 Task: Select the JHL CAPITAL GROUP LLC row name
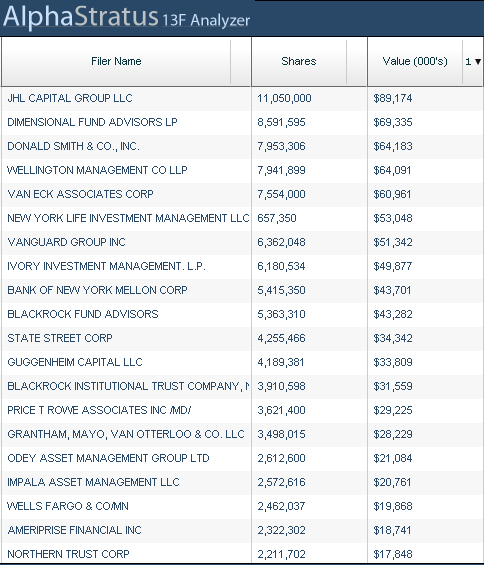click(70, 98)
